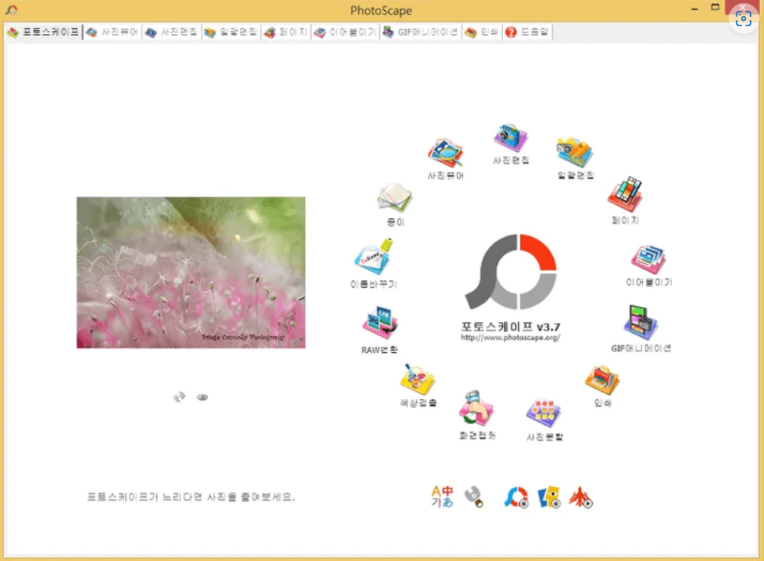Open the 이어붙이기 (Combine) circle icon
Viewport: 764px width, 561px height.
pos(649,259)
